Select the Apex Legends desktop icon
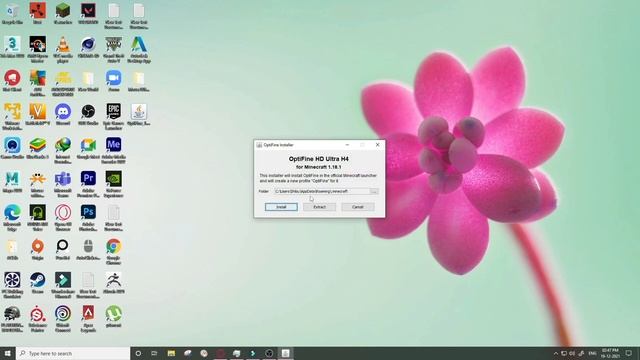This screenshot has width=640, height=360. [88, 319]
